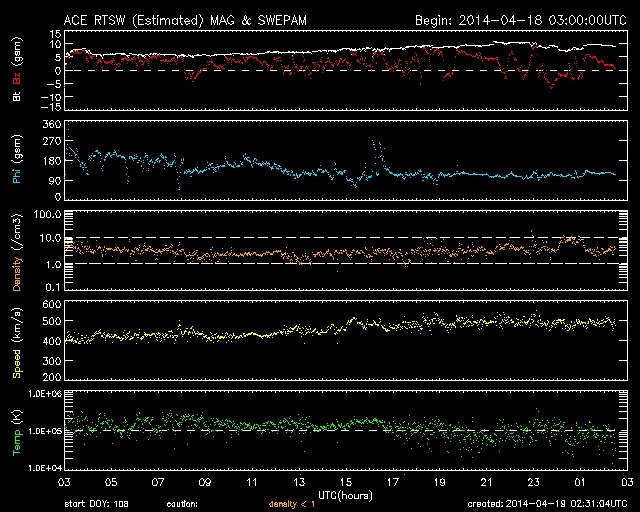Click the 'caution:' label at the bottom
This screenshot has height=512, width=640.
(x=195, y=503)
